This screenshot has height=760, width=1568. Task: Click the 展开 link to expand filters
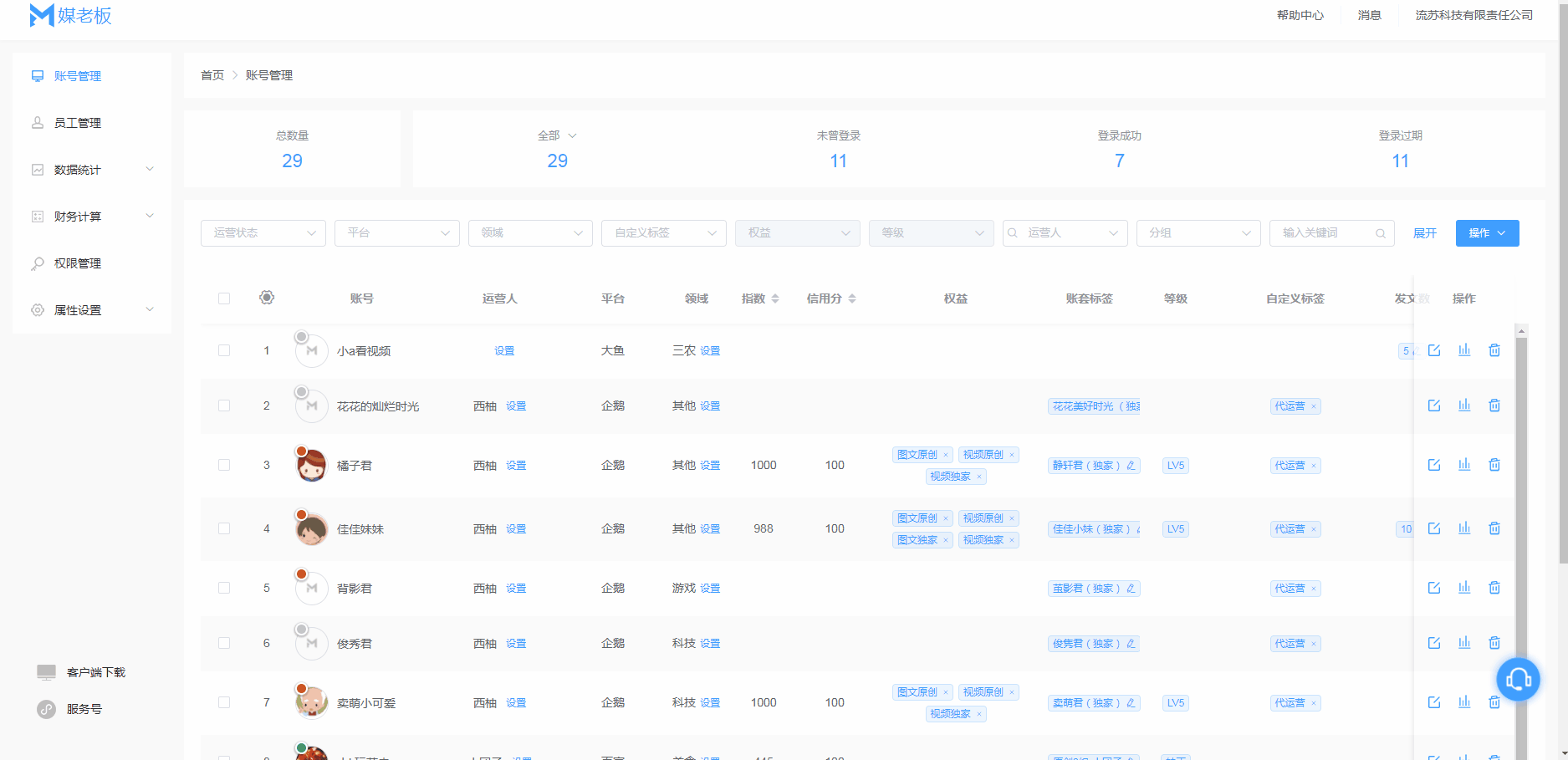[1424, 233]
